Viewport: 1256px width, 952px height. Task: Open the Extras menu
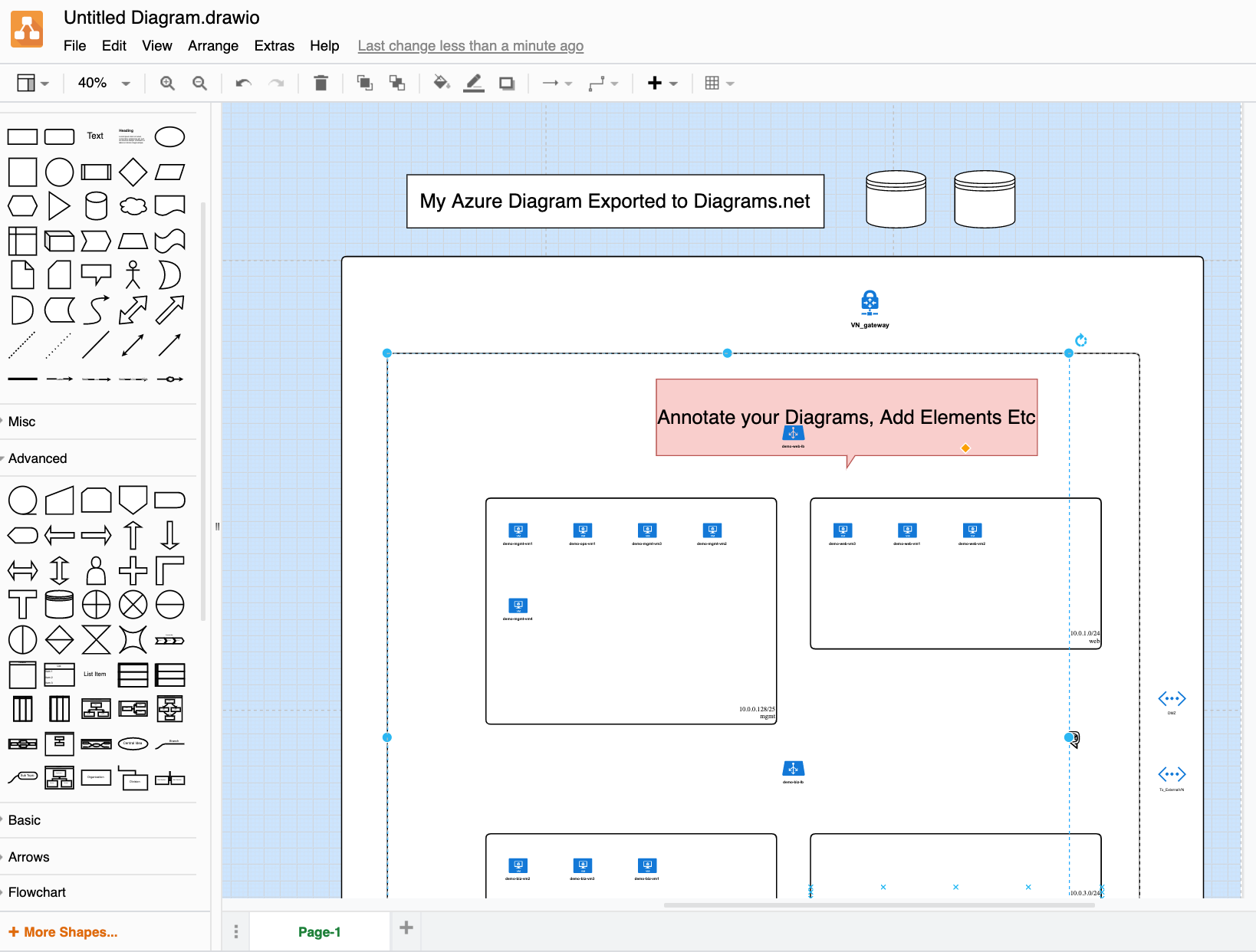click(274, 45)
